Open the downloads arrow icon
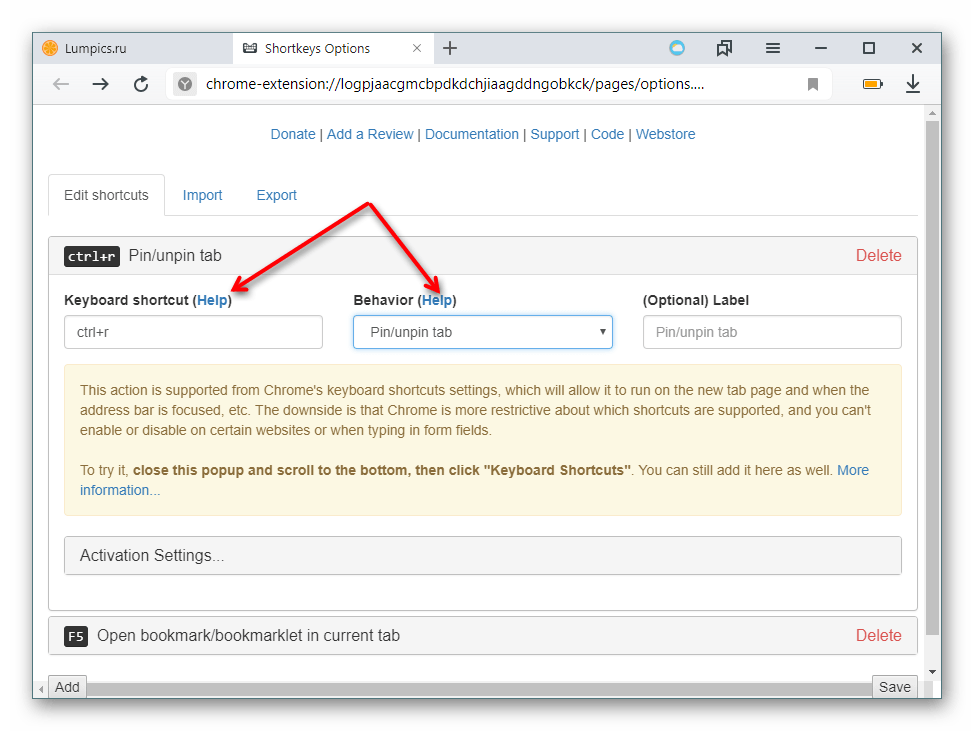 (x=912, y=85)
